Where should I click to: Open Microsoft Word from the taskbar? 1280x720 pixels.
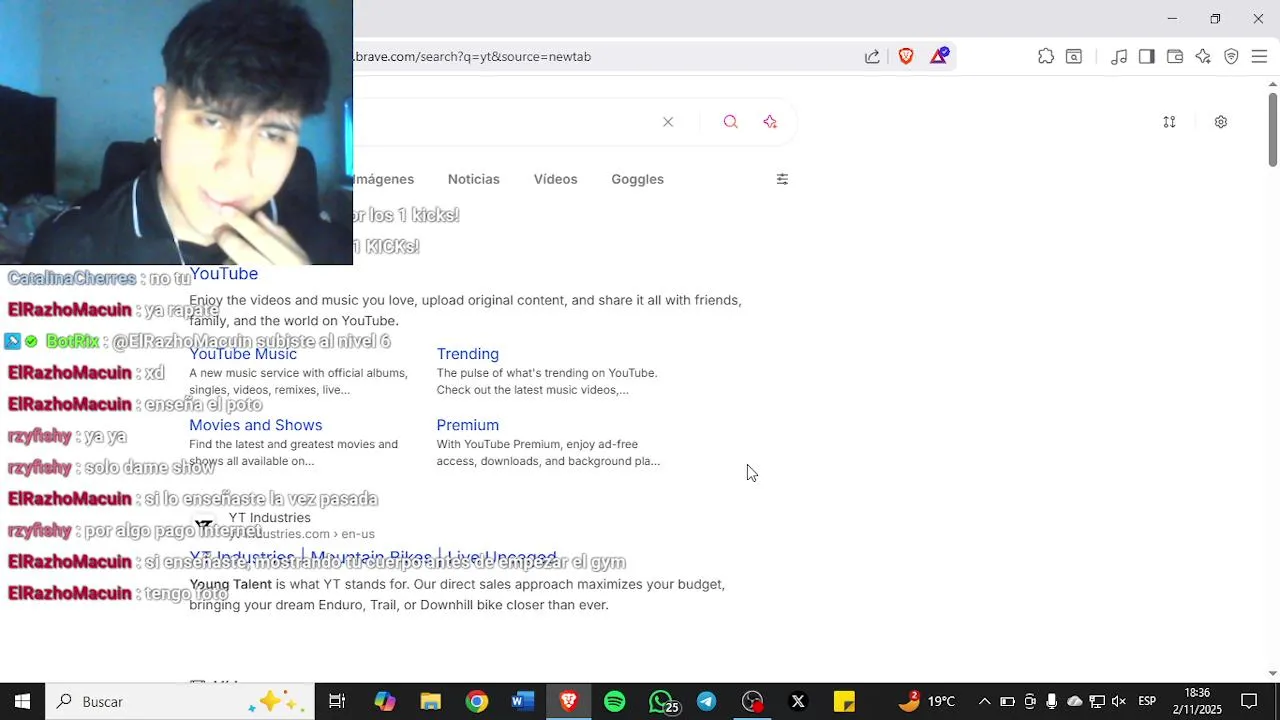tap(522, 702)
